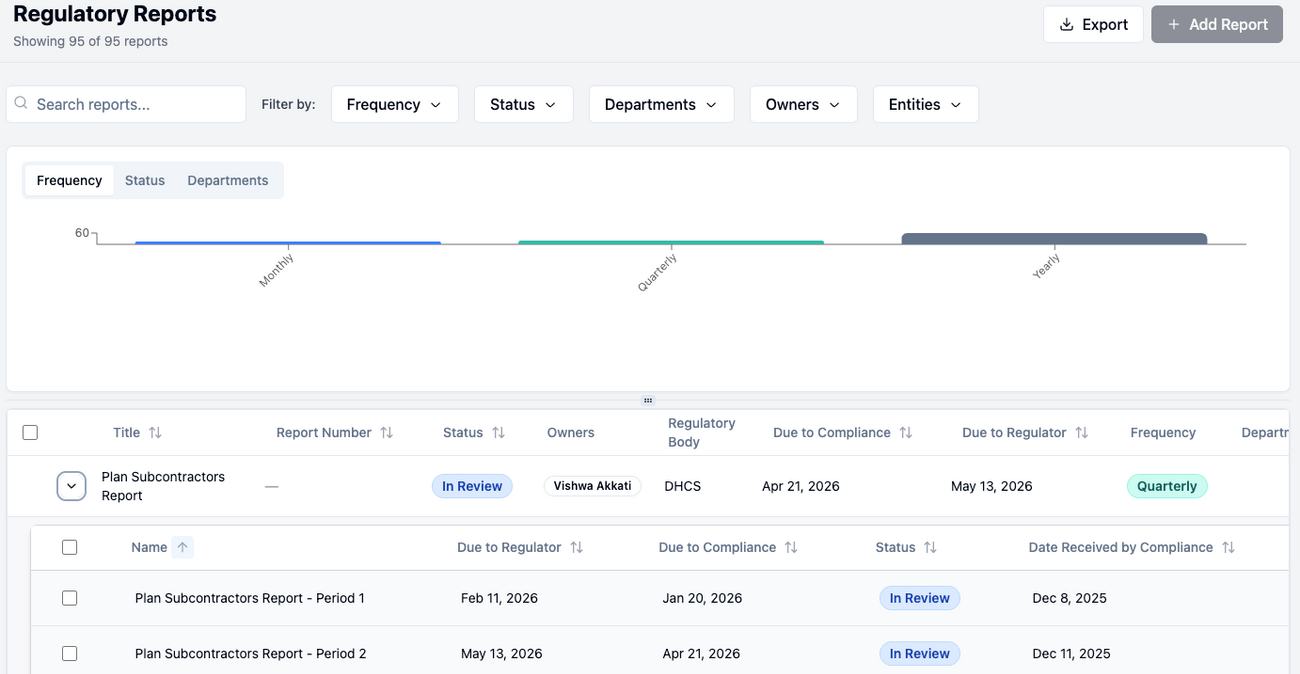Click the sort icon beside Name column
The height and width of the screenshot is (674, 1300).
pos(182,547)
